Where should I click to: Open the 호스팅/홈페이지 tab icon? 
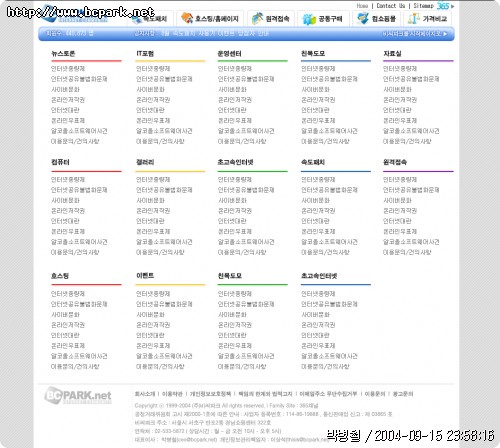click(187, 18)
